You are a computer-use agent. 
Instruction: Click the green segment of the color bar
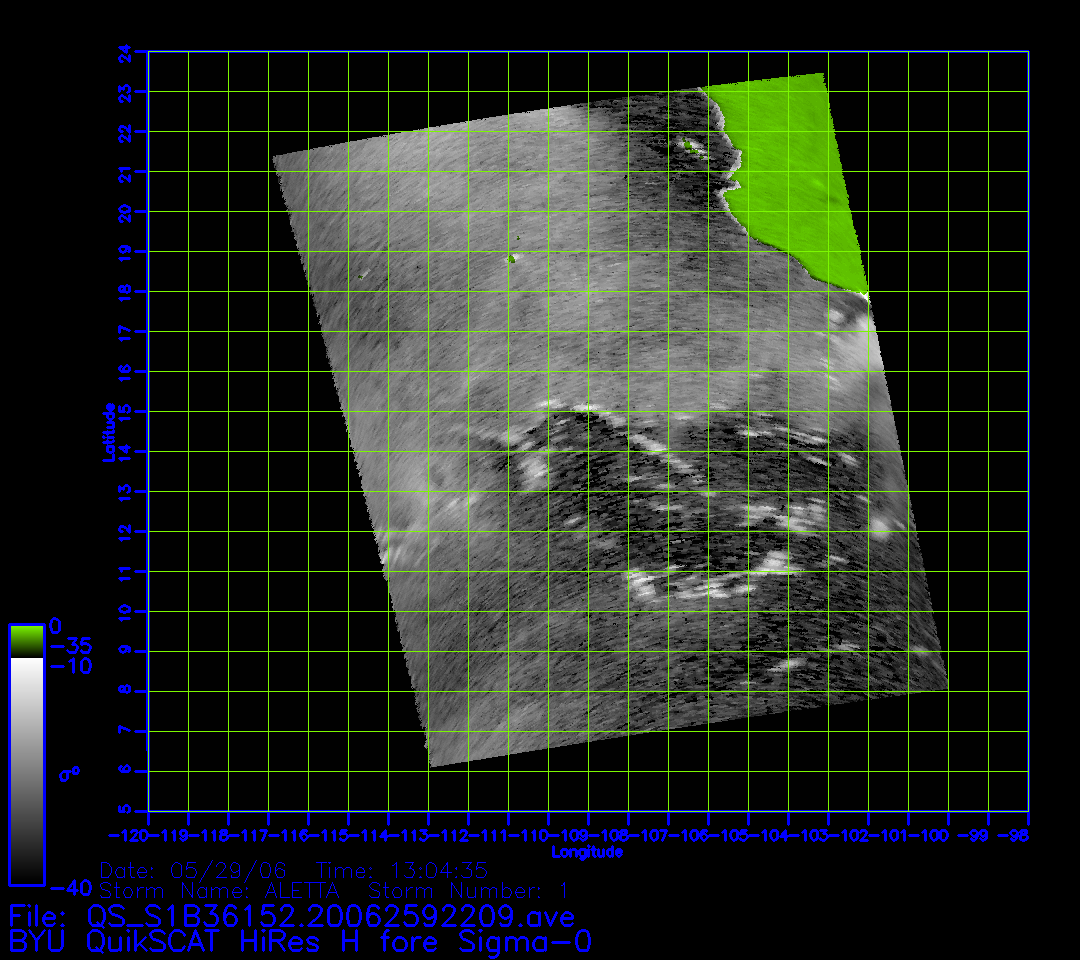26,640
